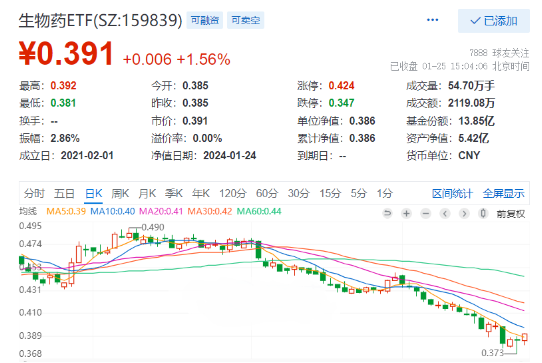
Task: Click the 溢价率 value 0.00%
Action: click(207, 138)
